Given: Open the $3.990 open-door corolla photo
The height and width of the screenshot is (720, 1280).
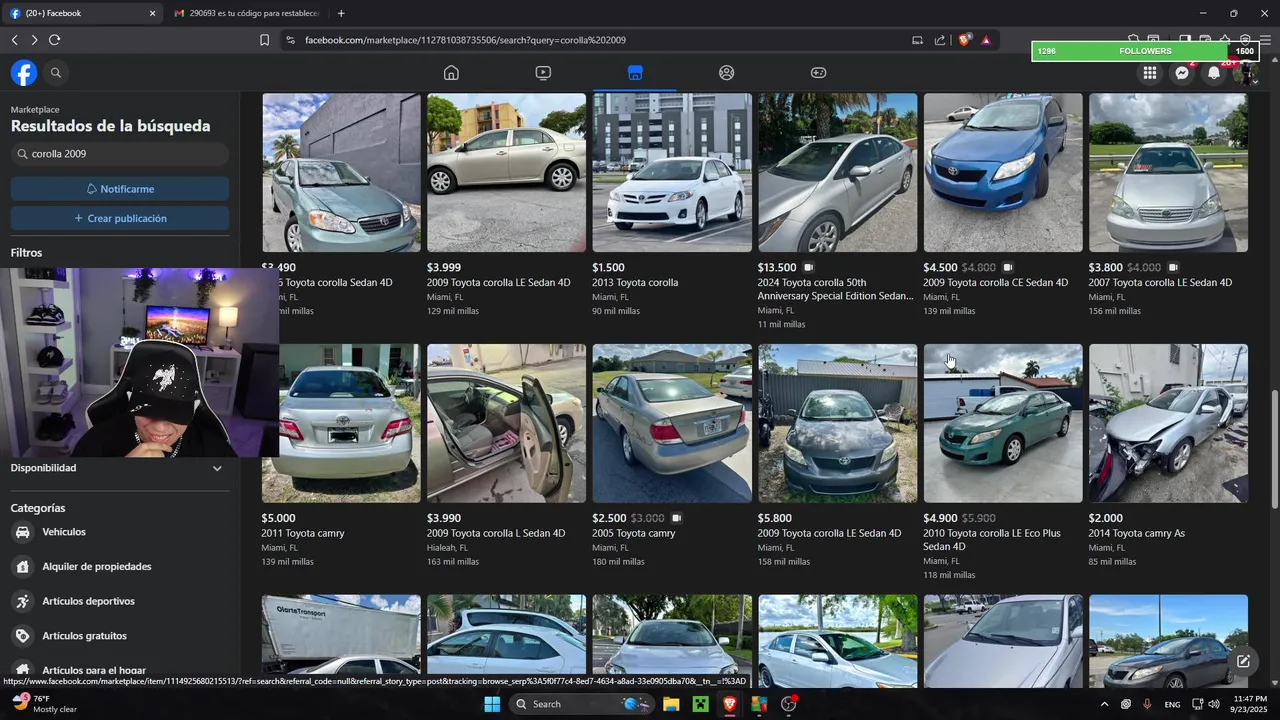Looking at the screenshot, I should [507, 423].
